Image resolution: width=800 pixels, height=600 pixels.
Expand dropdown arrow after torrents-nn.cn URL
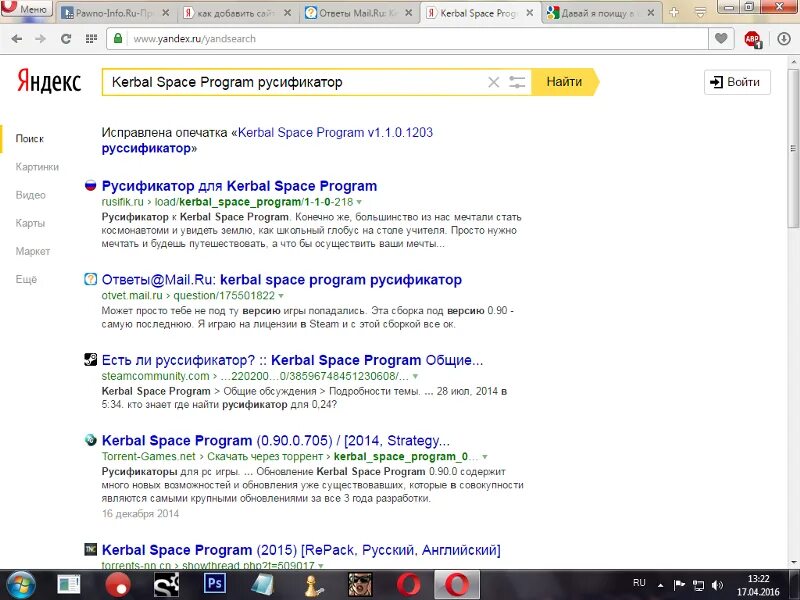(x=321, y=566)
